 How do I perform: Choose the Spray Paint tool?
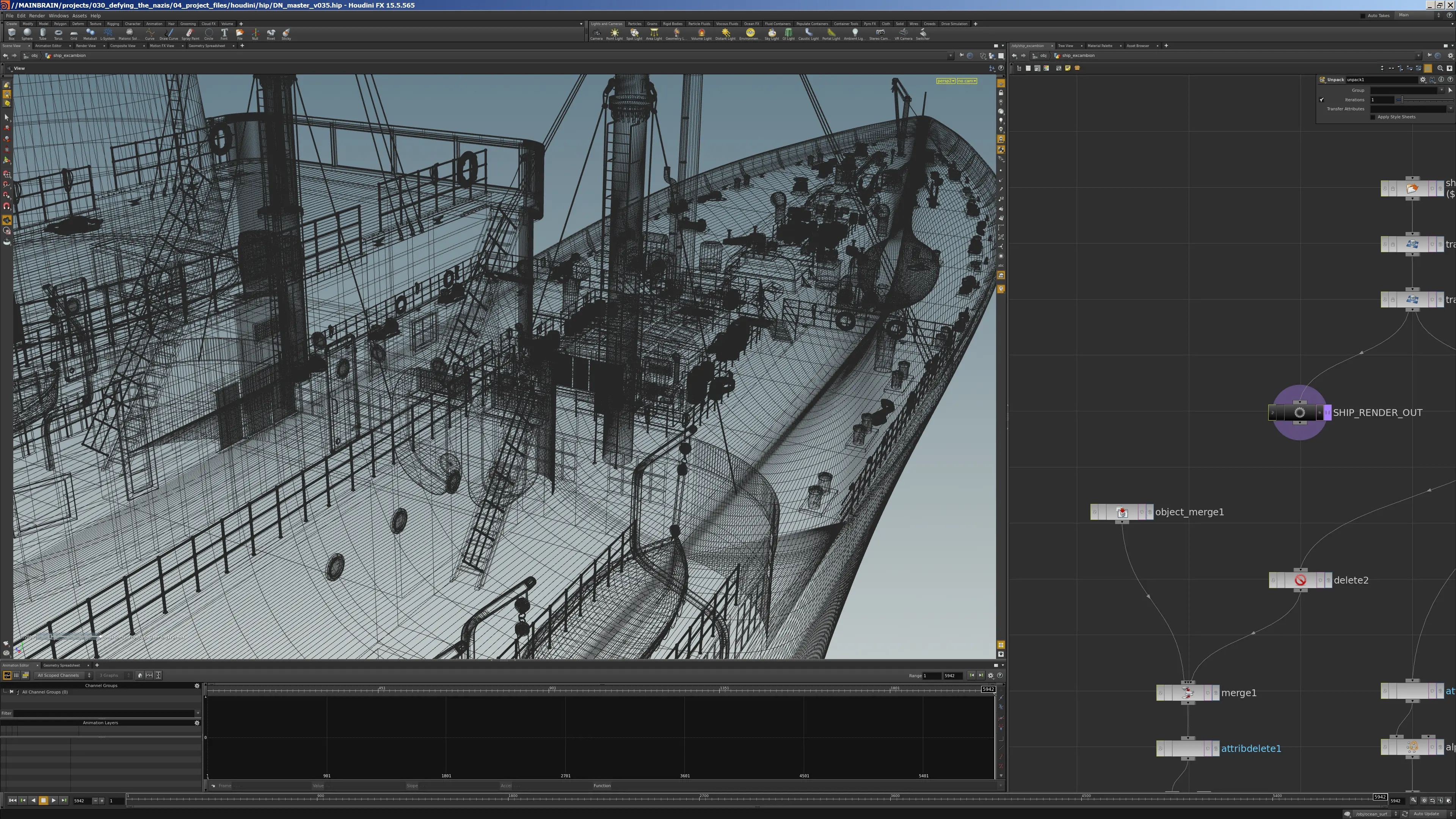190,35
